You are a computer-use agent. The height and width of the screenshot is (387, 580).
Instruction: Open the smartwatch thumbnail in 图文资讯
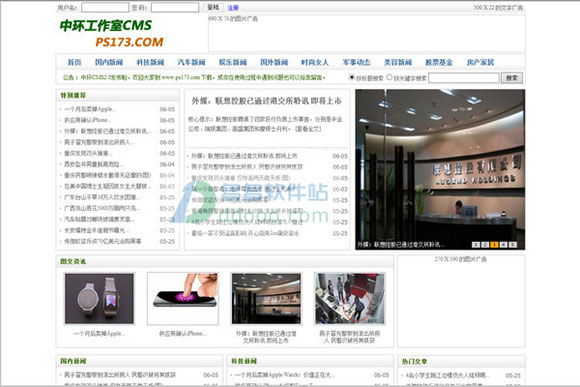(x=99, y=299)
